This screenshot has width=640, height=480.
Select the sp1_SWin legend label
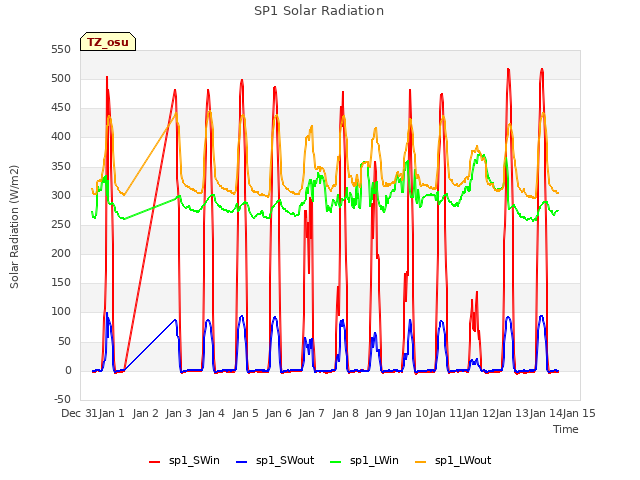194,460
